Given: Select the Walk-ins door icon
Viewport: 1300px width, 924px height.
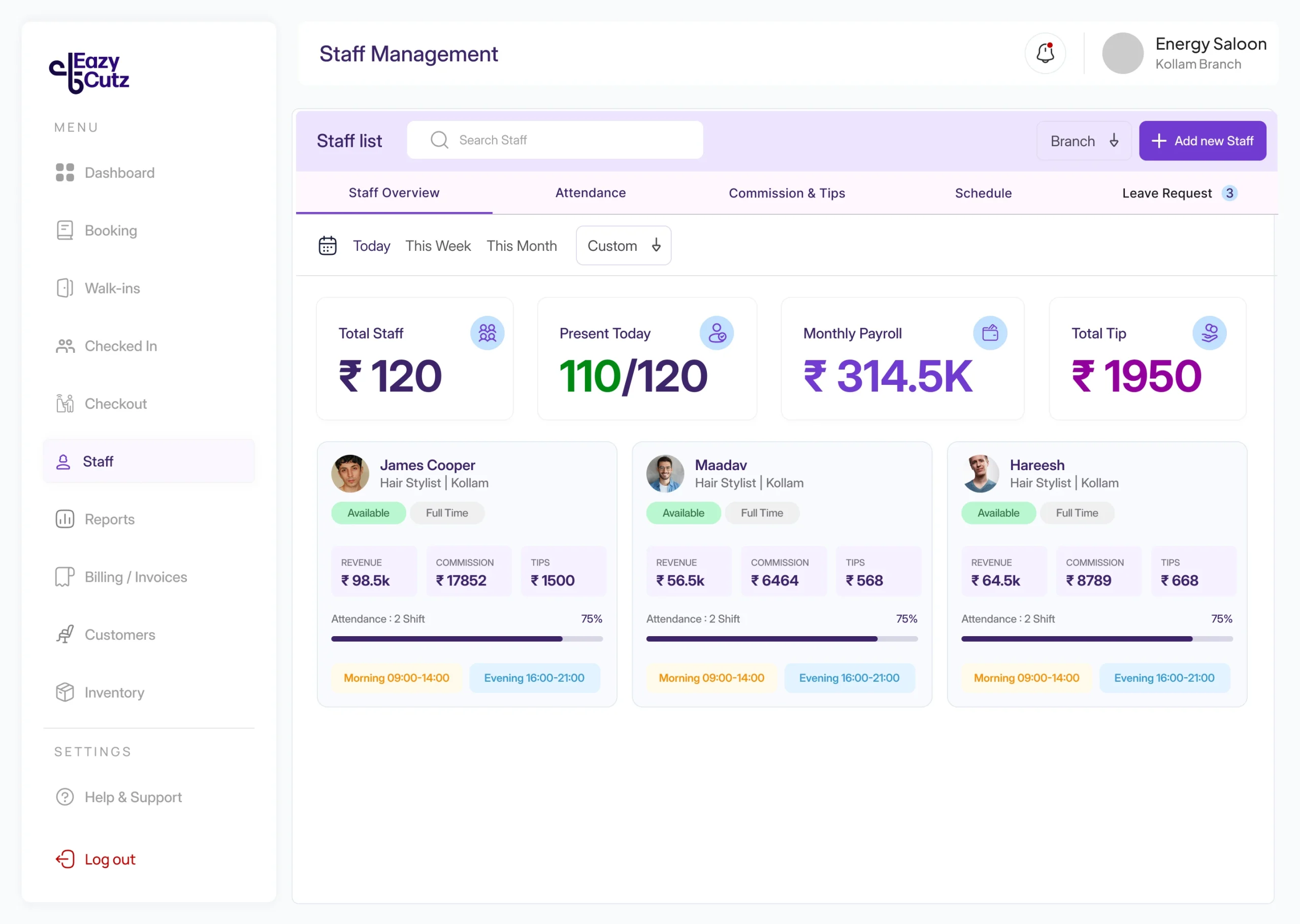Looking at the screenshot, I should pyautogui.click(x=65, y=288).
